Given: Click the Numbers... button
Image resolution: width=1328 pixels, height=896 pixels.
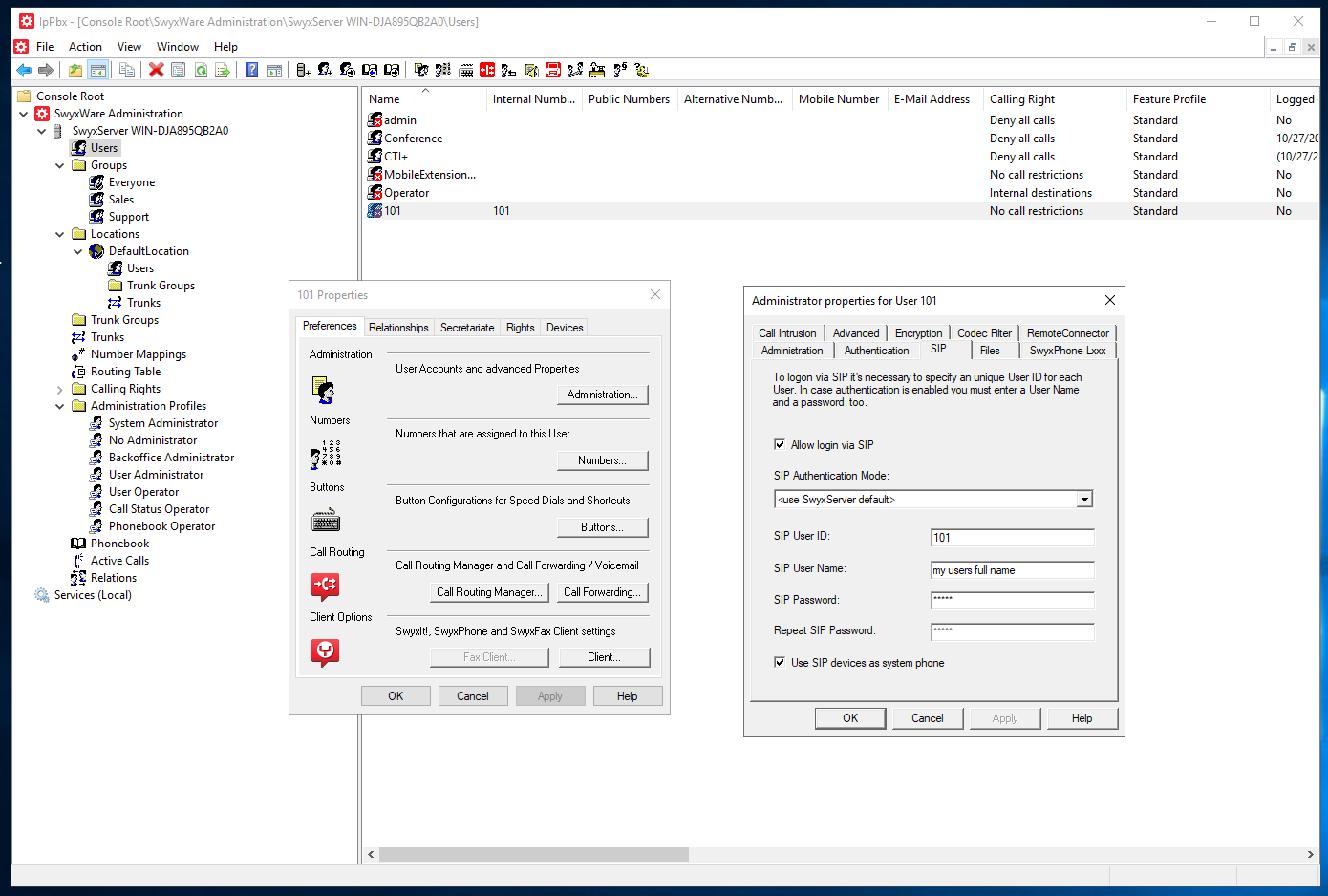Looking at the screenshot, I should pos(602,460).
